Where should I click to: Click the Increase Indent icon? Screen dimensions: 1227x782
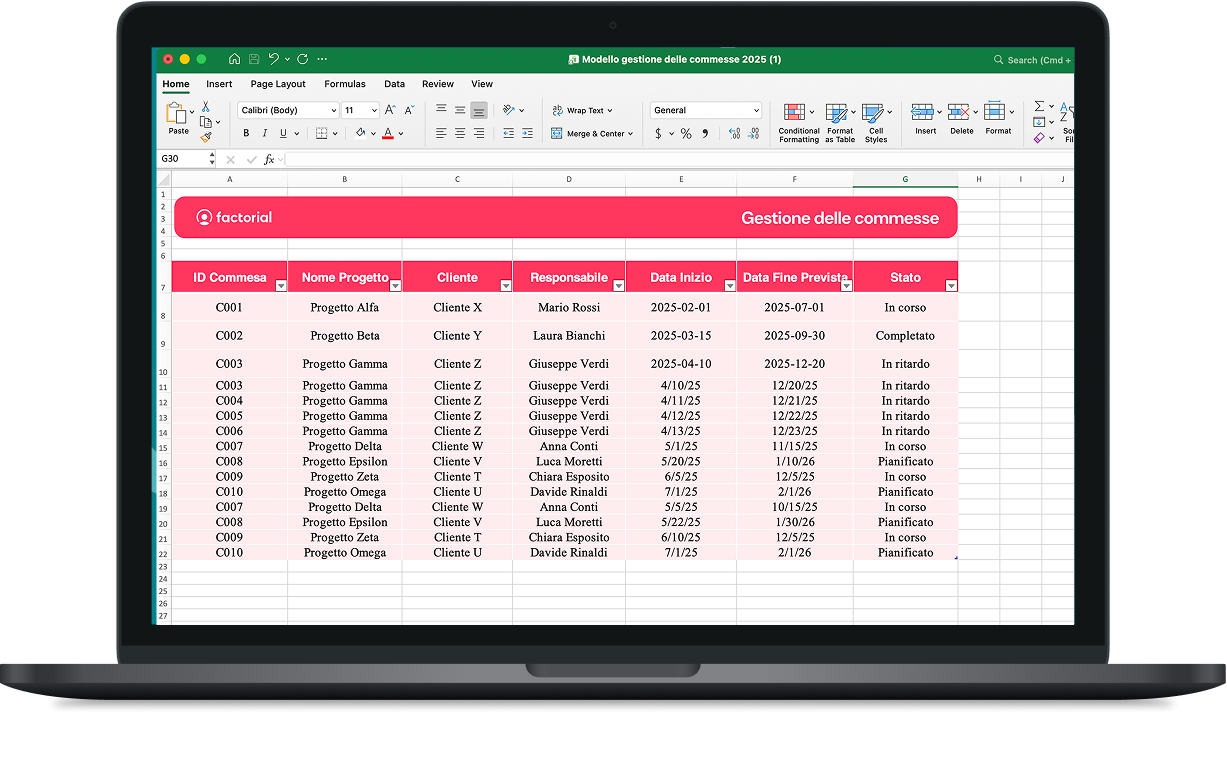click(x=527, y=133)
